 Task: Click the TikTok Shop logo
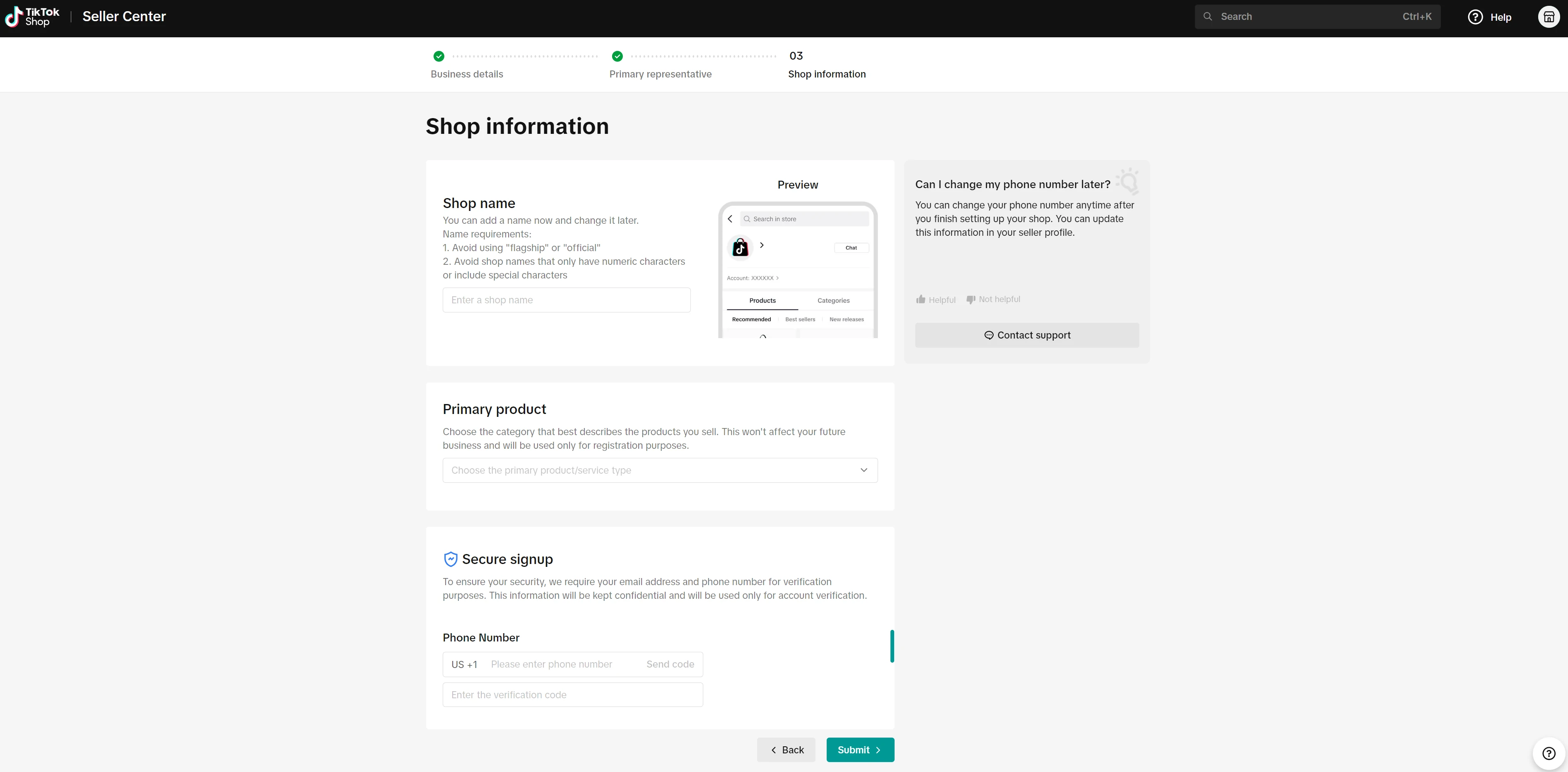(x=33, y=17)
